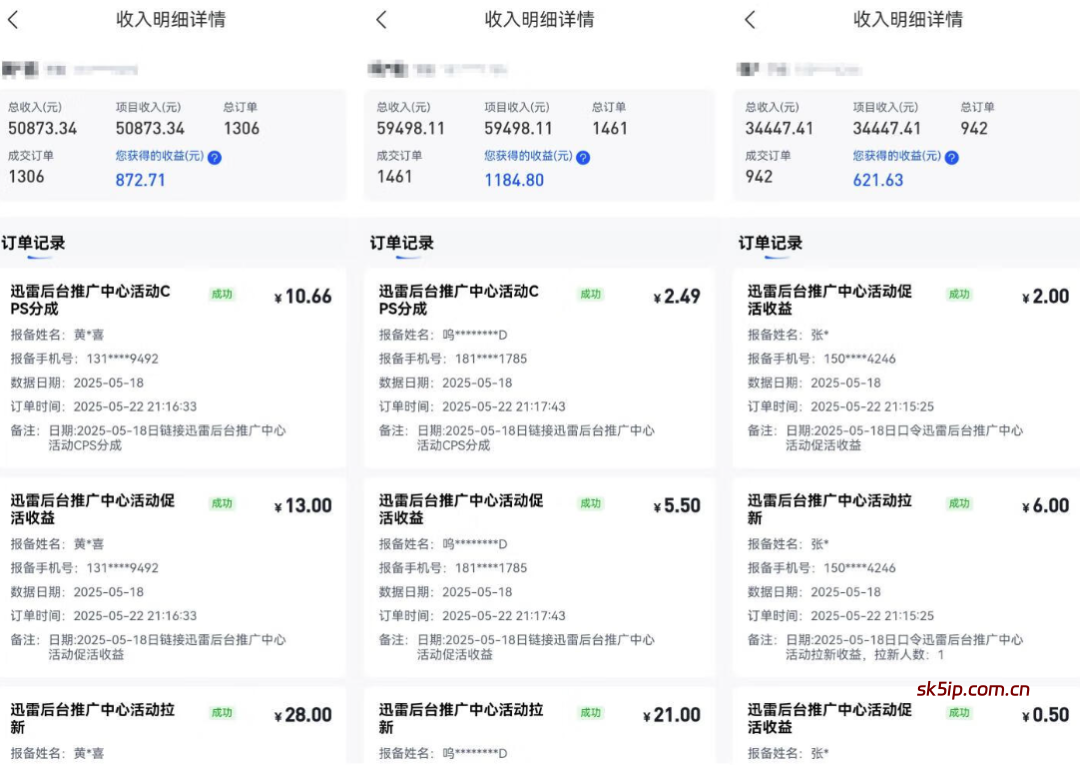This screenshot has height=765, width=1080.
Task: Select the 收入明细详情 title on the middle screen
Action: (x=539, y=19)
